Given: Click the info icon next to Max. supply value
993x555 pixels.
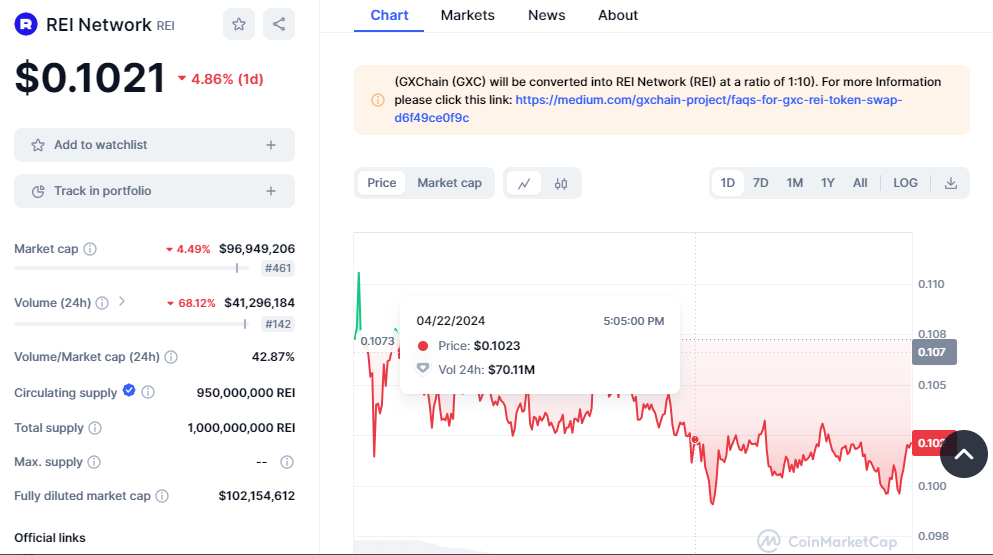Looking at the screenshot, I should tap(287, 462).
